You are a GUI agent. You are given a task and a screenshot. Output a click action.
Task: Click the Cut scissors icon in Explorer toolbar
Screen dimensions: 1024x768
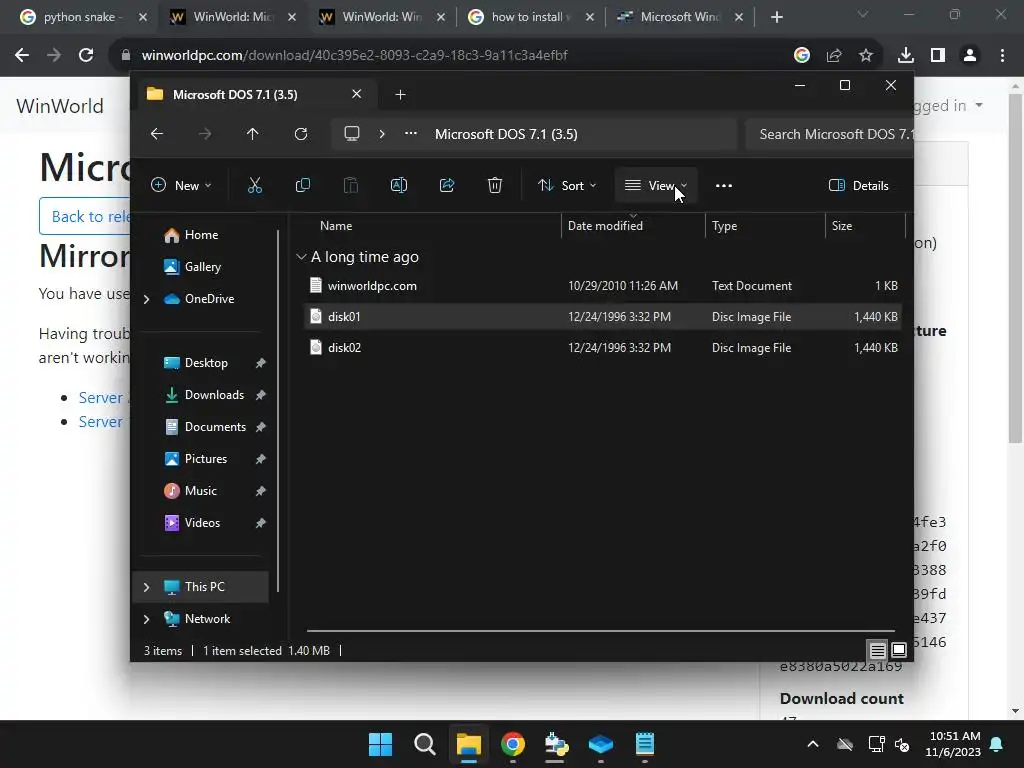[x=255, y=185]
